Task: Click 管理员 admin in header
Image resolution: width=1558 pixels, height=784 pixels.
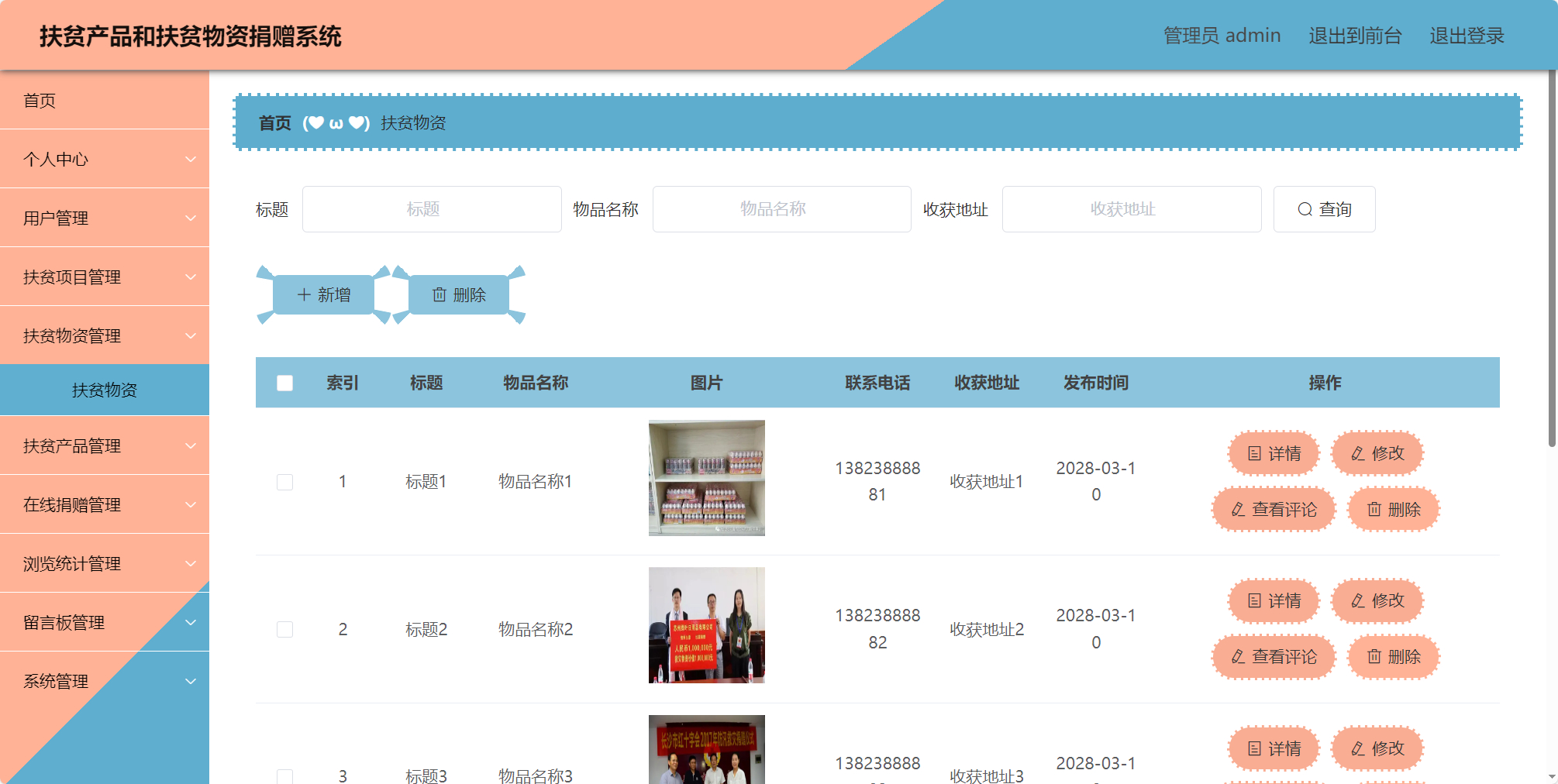Action: tap(1222, 36)
